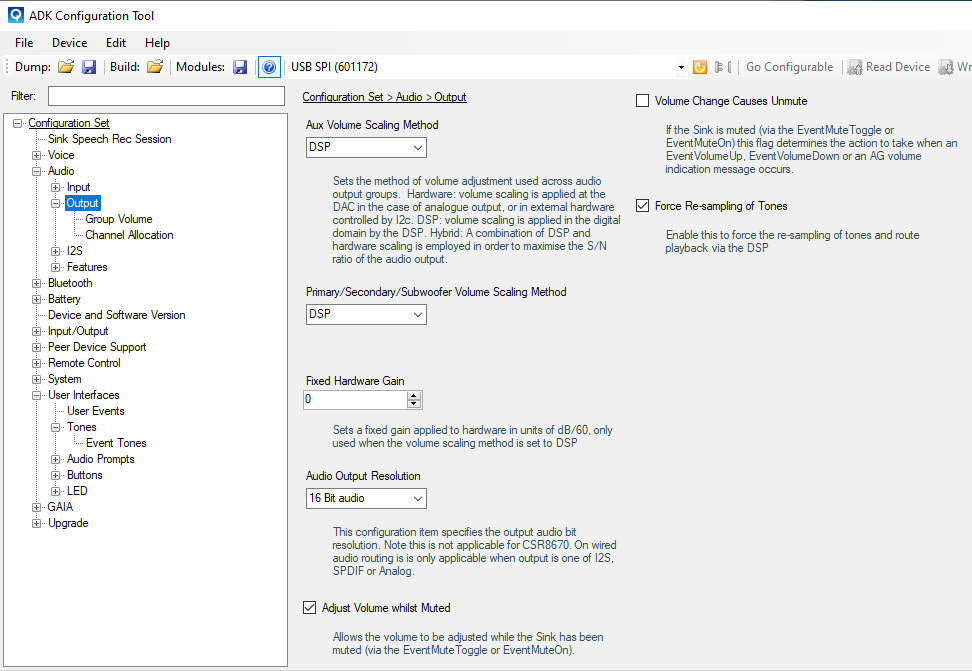The image size is (972, 671).
Task: Click the blue help question mark icon
Action: click(268, 67)
